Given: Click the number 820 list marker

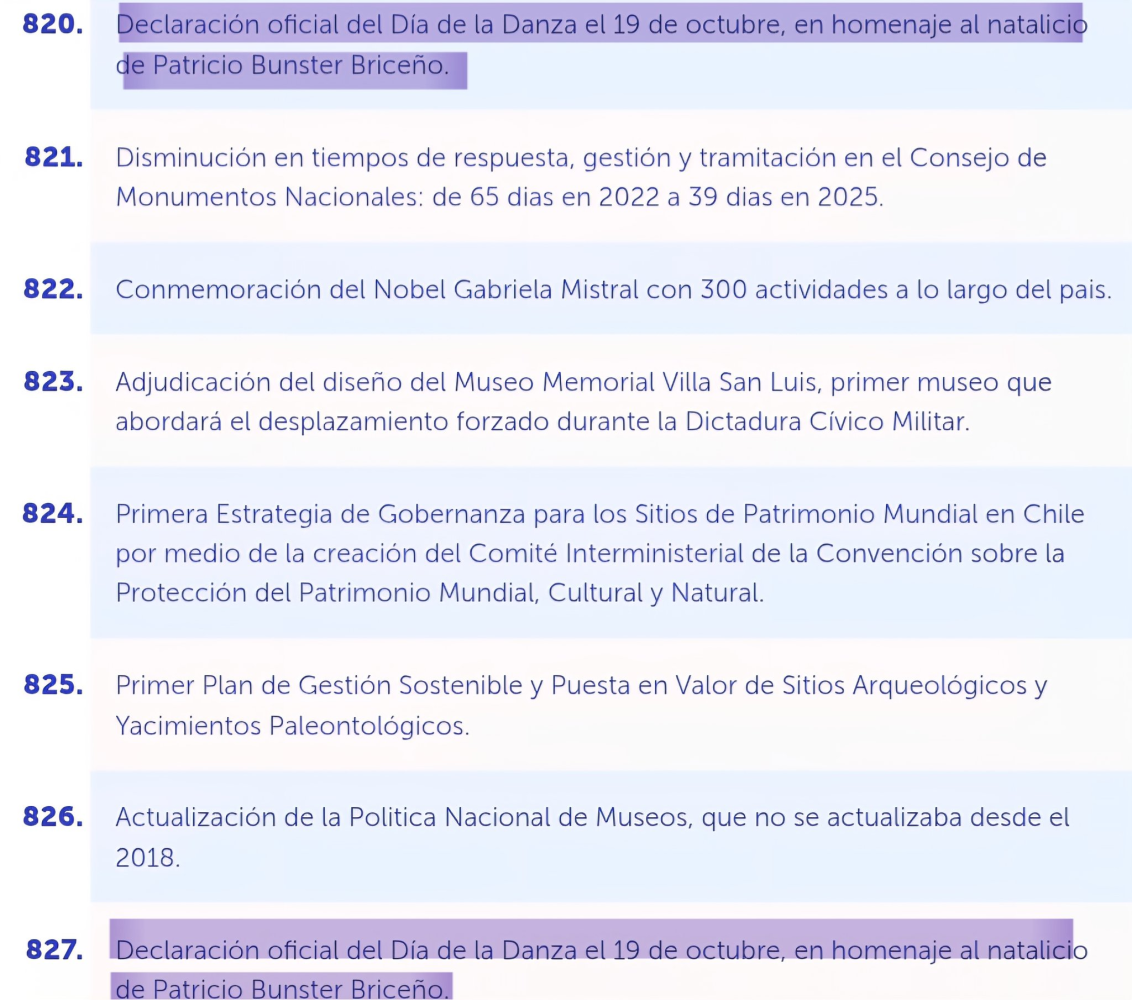Looking at the screenshot, I should tap(52, 25).
